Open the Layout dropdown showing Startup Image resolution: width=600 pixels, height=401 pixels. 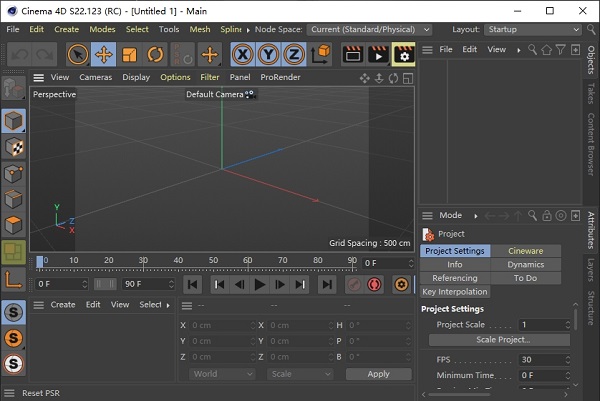tap(532, 30)
